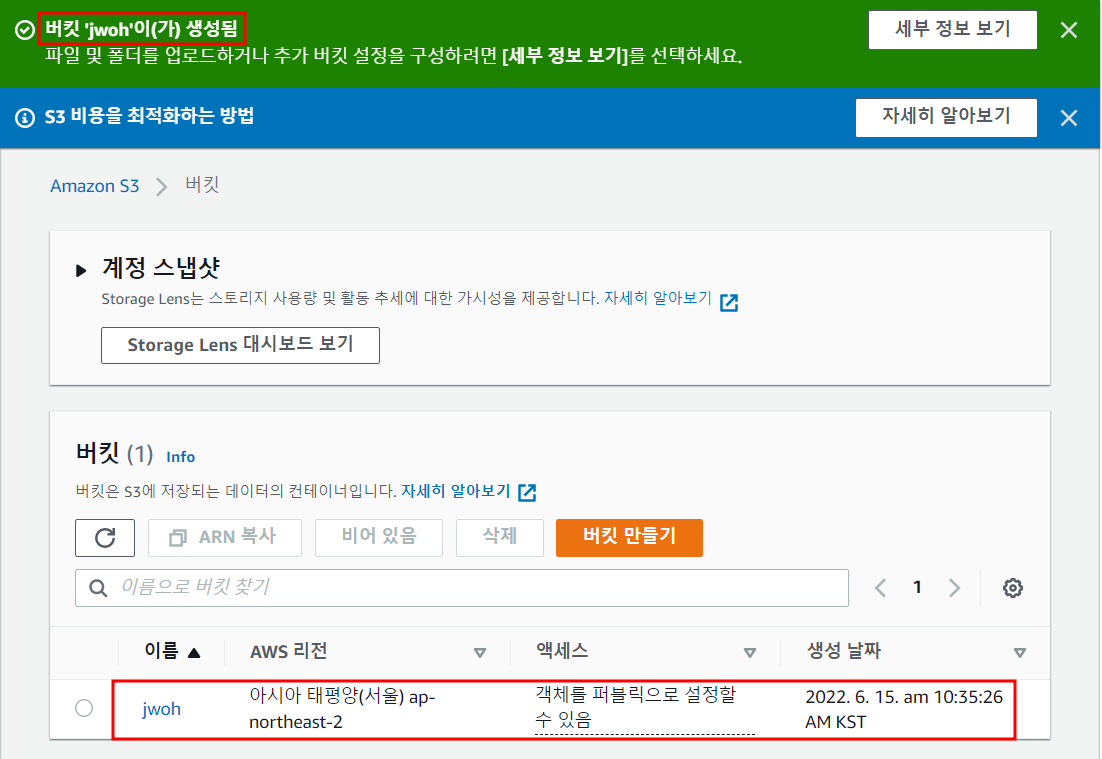Click the 세부 정보 보기 button
This screenshot has height=759, width=1102.
[952, 30]
